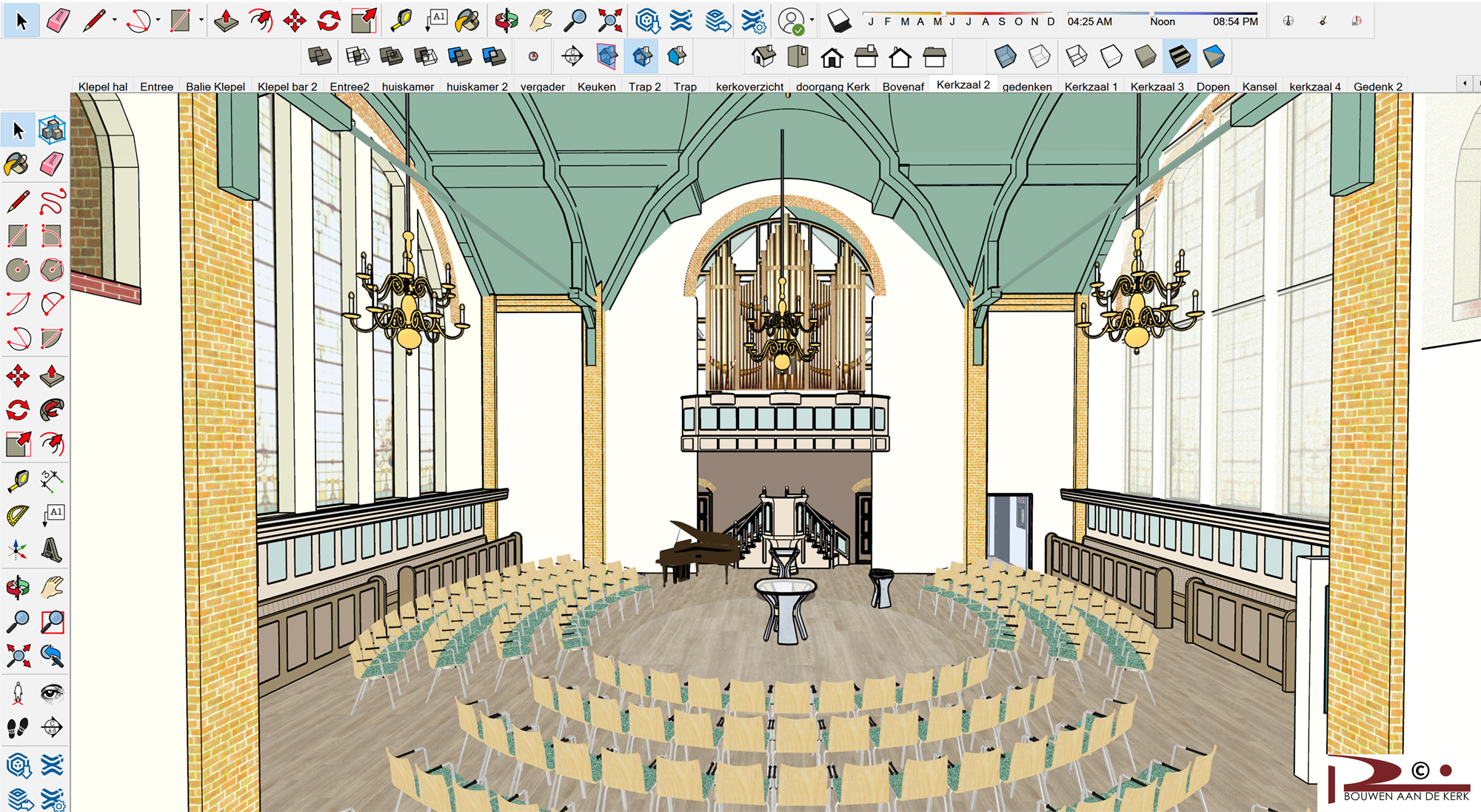Toggle display section cuts button
Screen dimensions: 1481x812
tap(642, 56)
